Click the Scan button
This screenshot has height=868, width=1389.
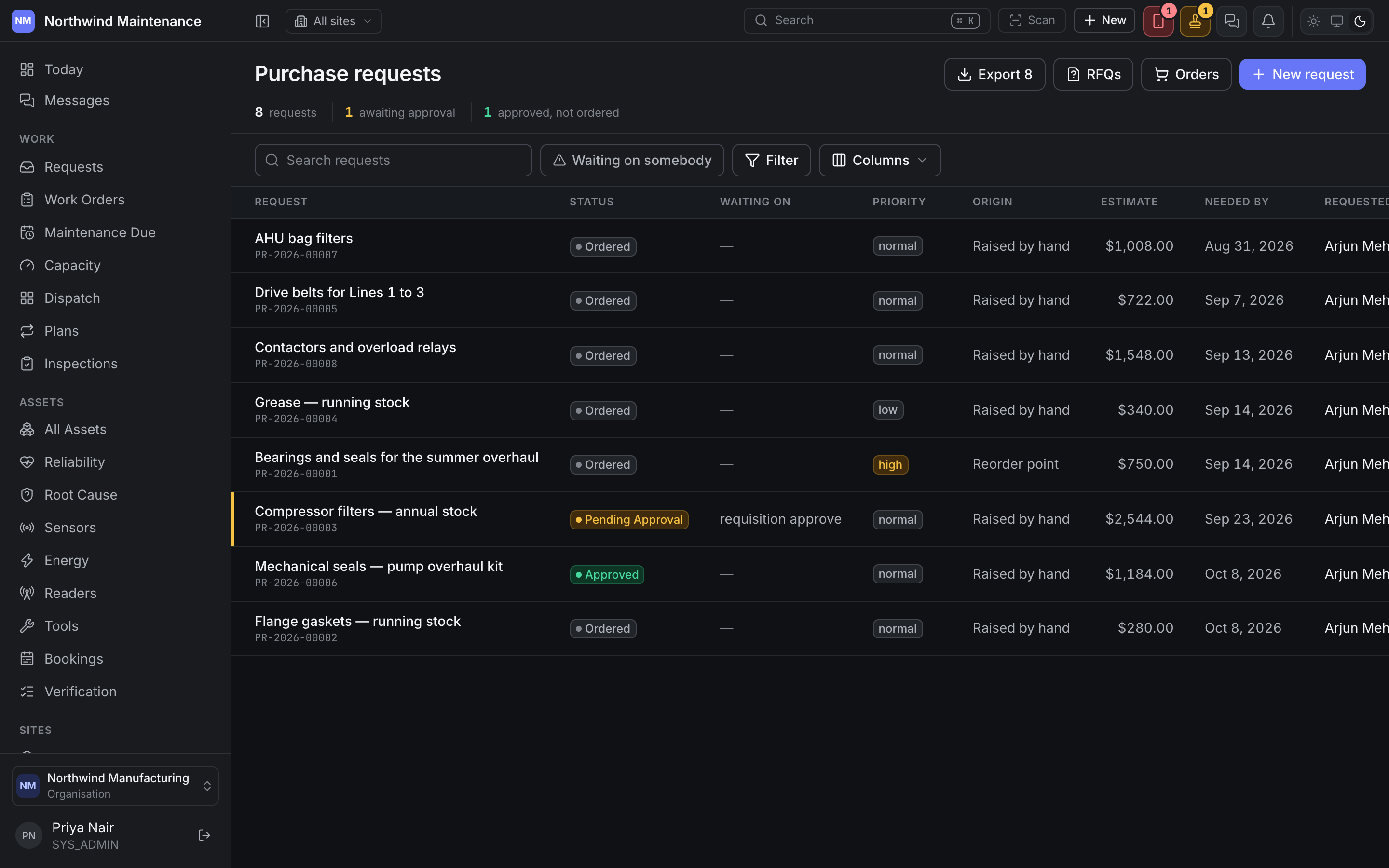coord(1032,21)
